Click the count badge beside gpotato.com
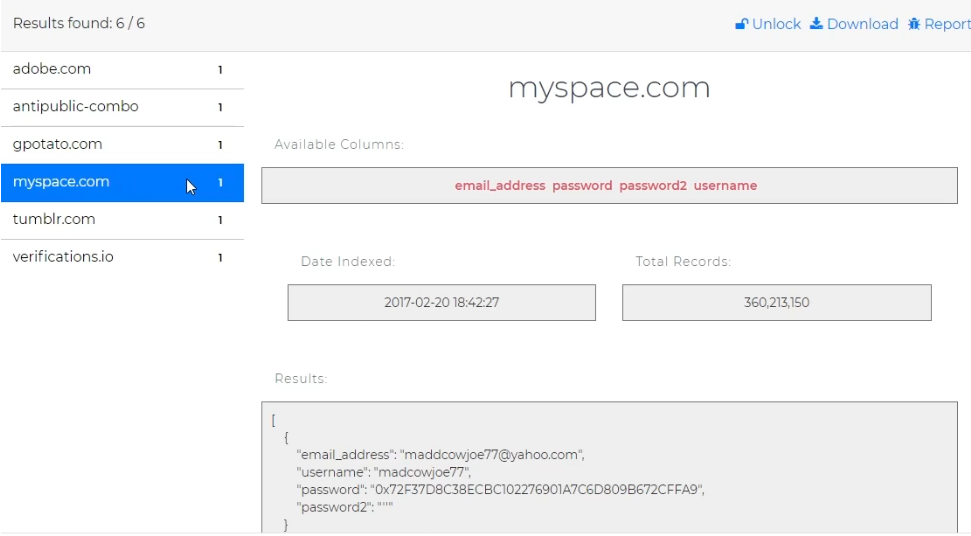The image size is (971, 536). pyautogui.click(x=220, y=145)
